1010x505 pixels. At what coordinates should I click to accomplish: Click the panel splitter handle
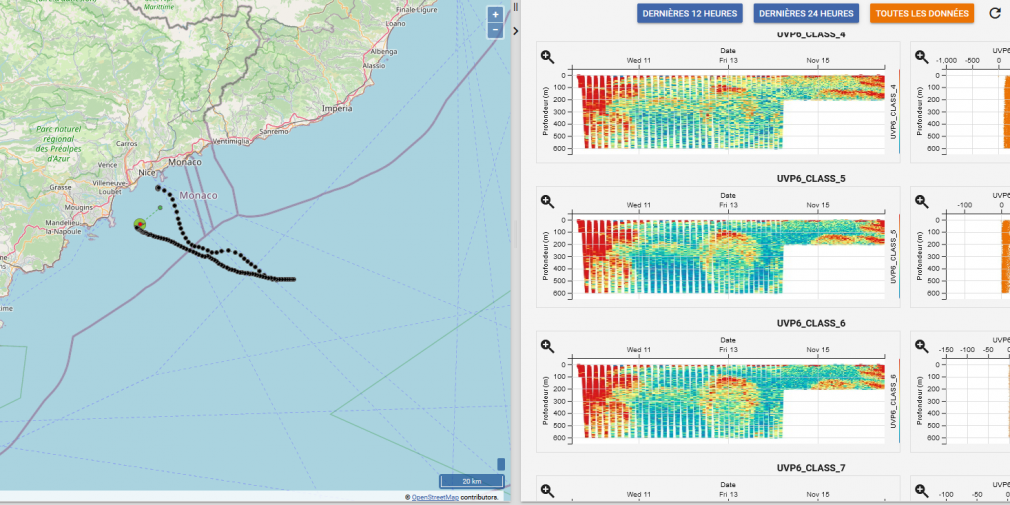pos(515,7)
